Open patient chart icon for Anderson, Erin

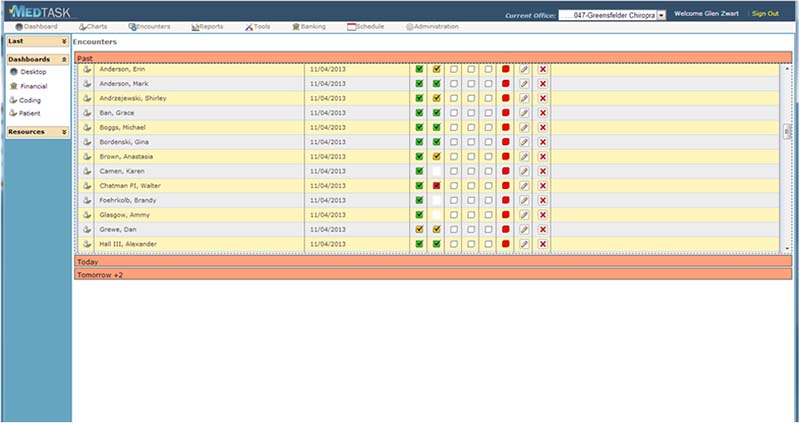click(x=87, y=69)
